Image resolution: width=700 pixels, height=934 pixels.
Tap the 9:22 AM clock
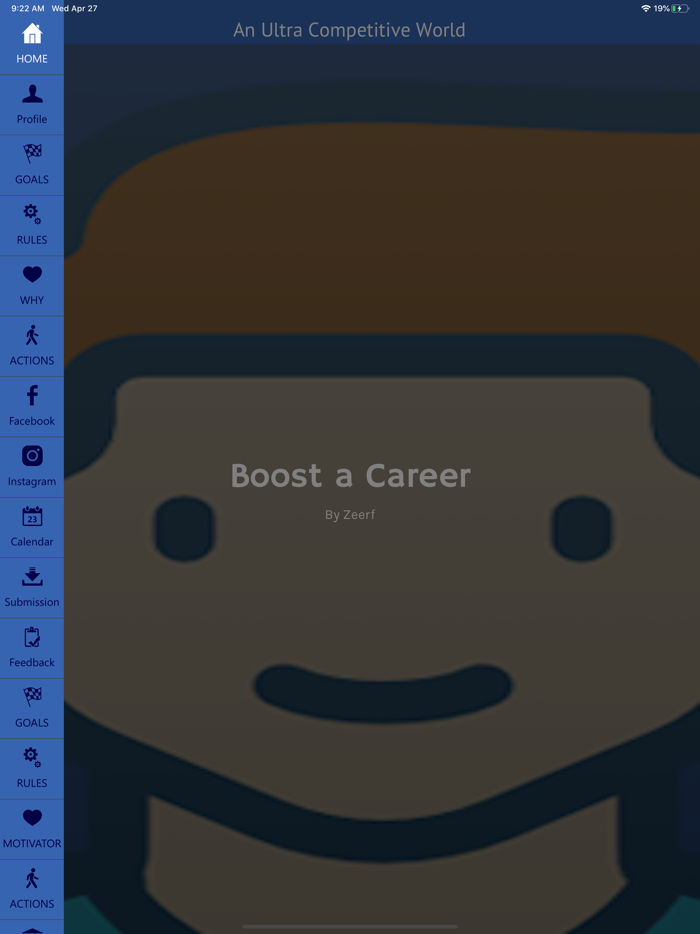(27, 8)
